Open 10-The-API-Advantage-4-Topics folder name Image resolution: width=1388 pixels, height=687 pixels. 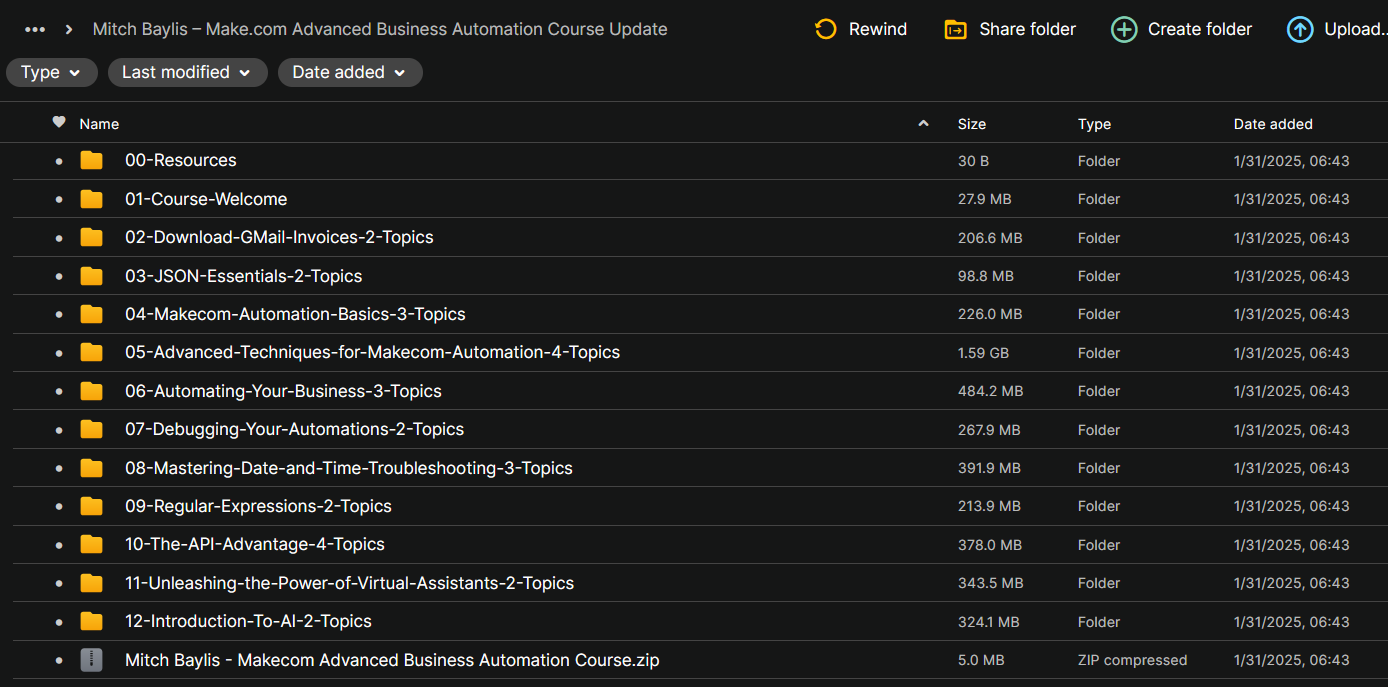tap(255, 544)
